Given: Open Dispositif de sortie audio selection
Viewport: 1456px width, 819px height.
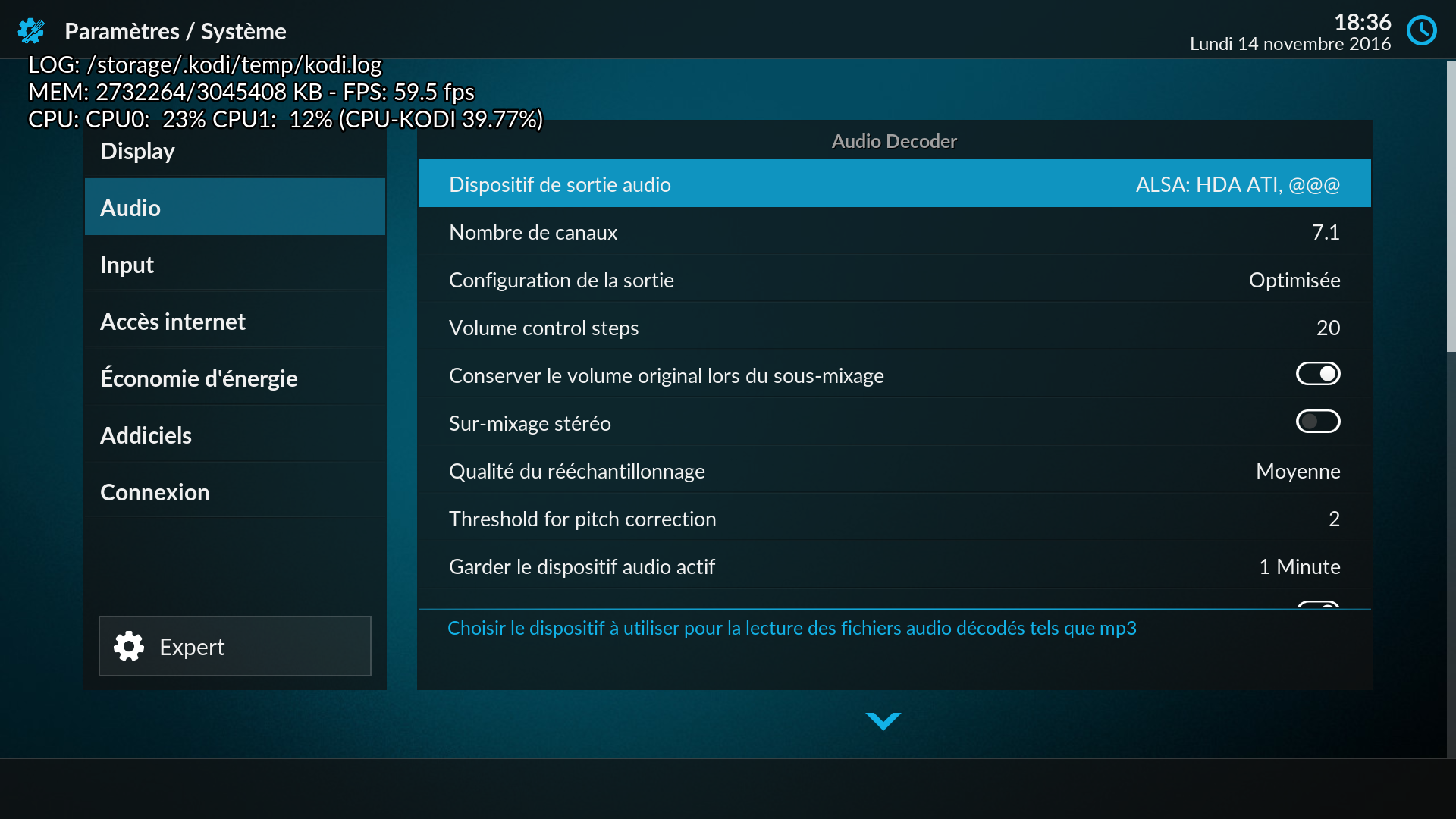Looking at the screenshot, I should coord(895,184).
